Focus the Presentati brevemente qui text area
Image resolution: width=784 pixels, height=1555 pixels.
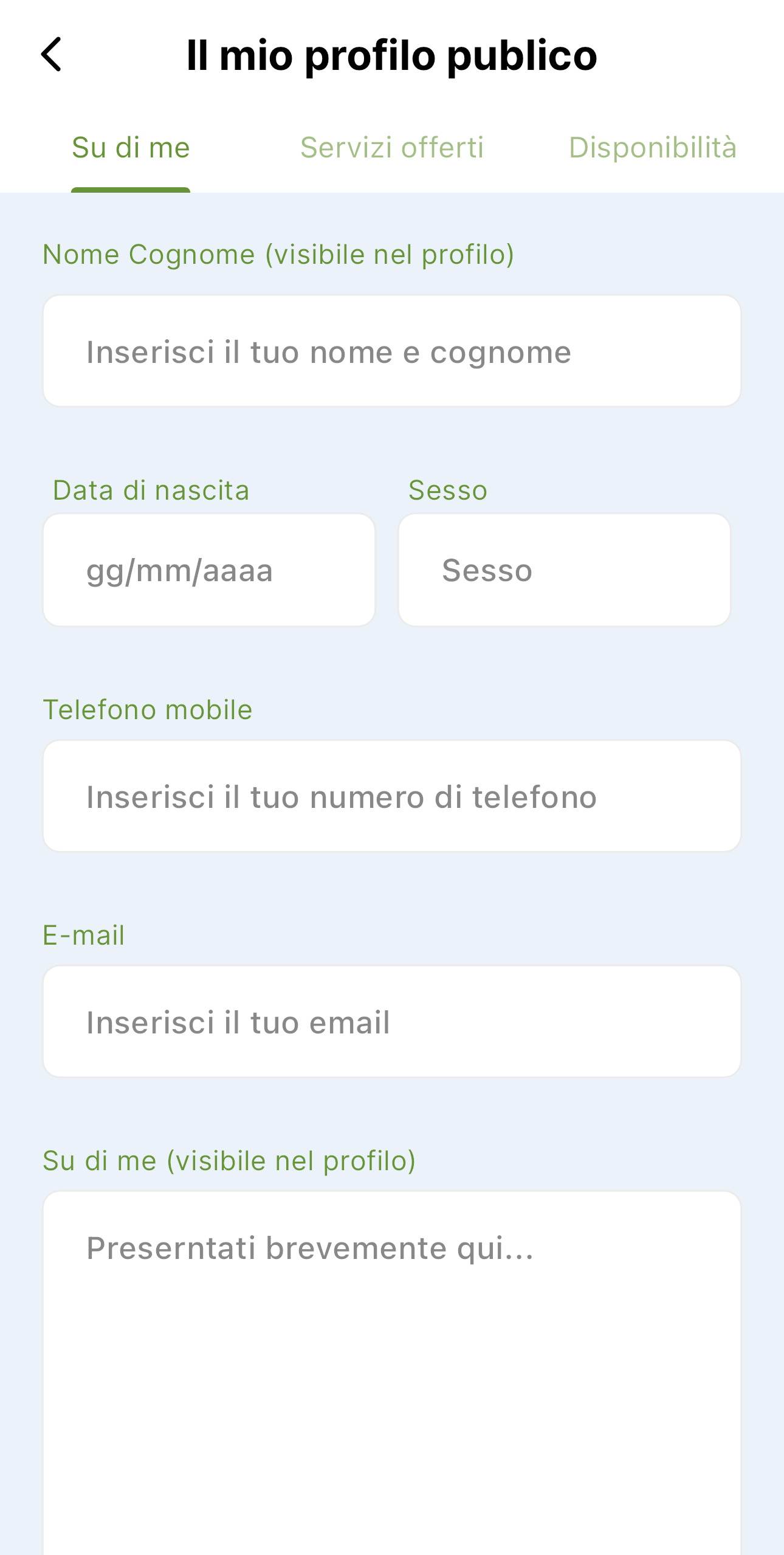pyautogui.click(x=392, y=1373)
